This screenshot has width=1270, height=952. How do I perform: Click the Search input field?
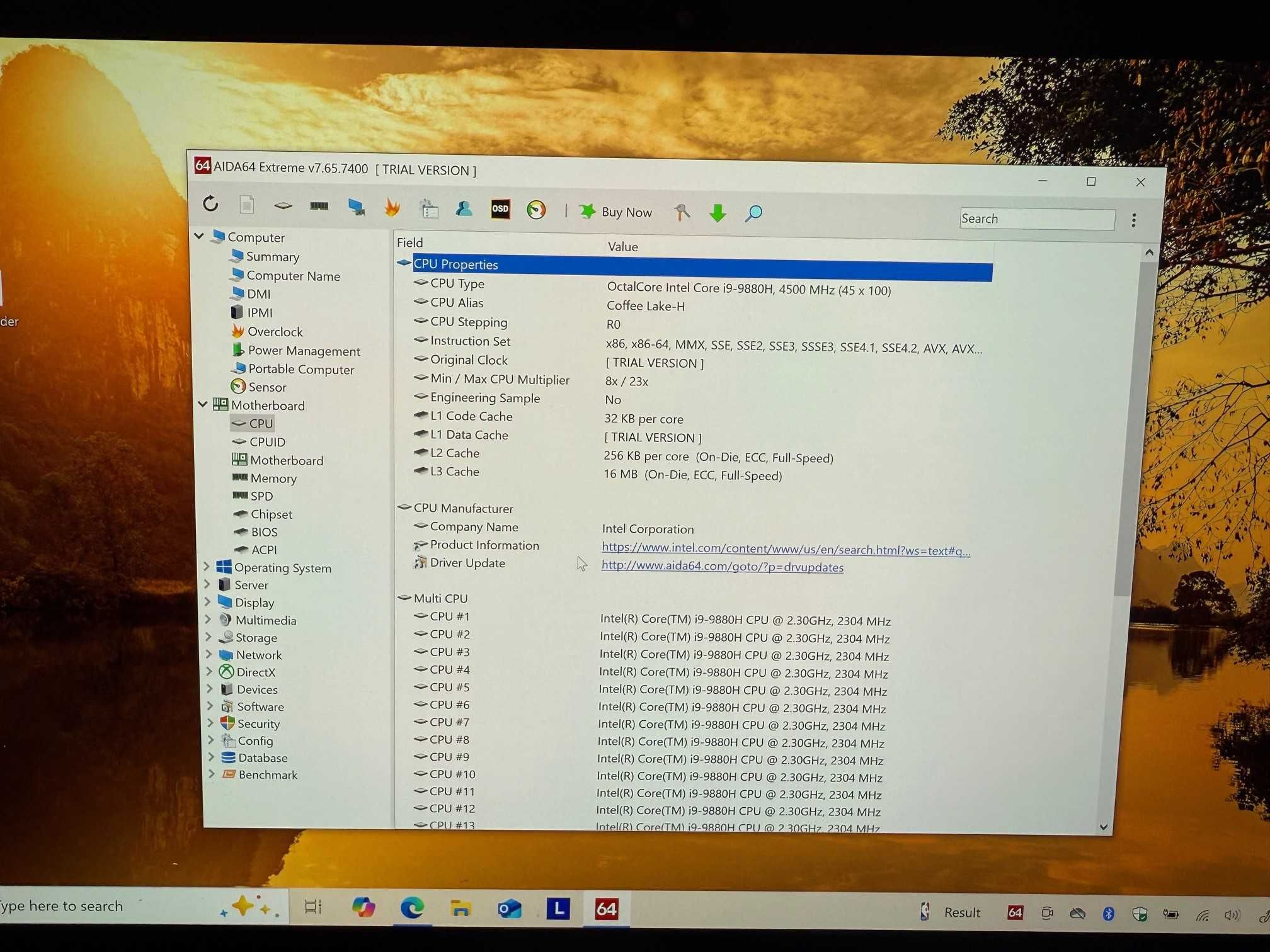click(1036, 219)
